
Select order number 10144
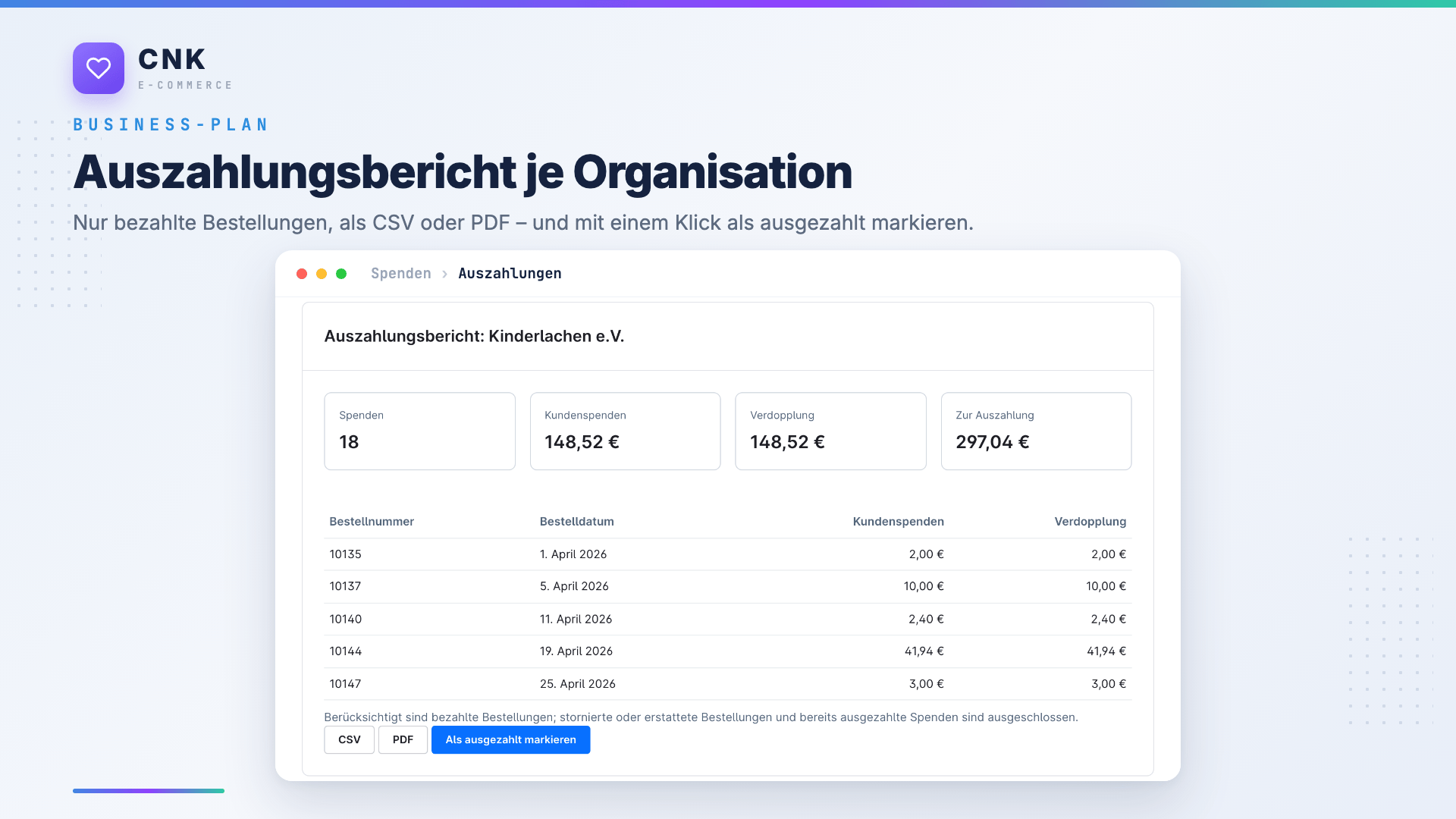345,651
